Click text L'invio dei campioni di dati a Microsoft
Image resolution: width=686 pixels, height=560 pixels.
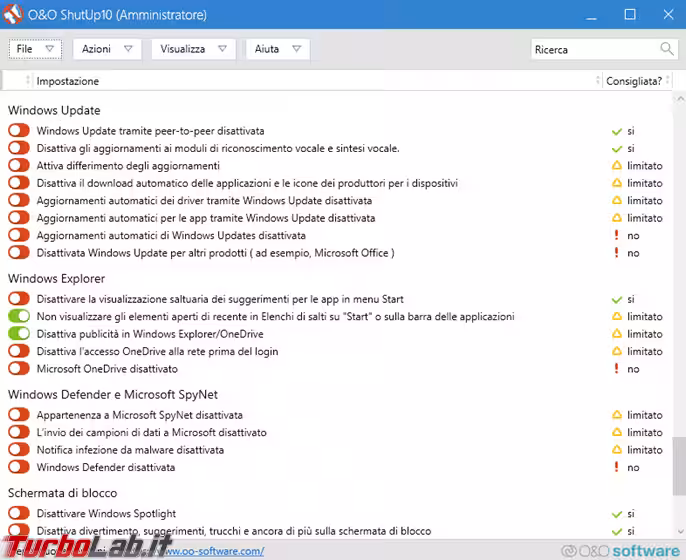pos(152,432)
